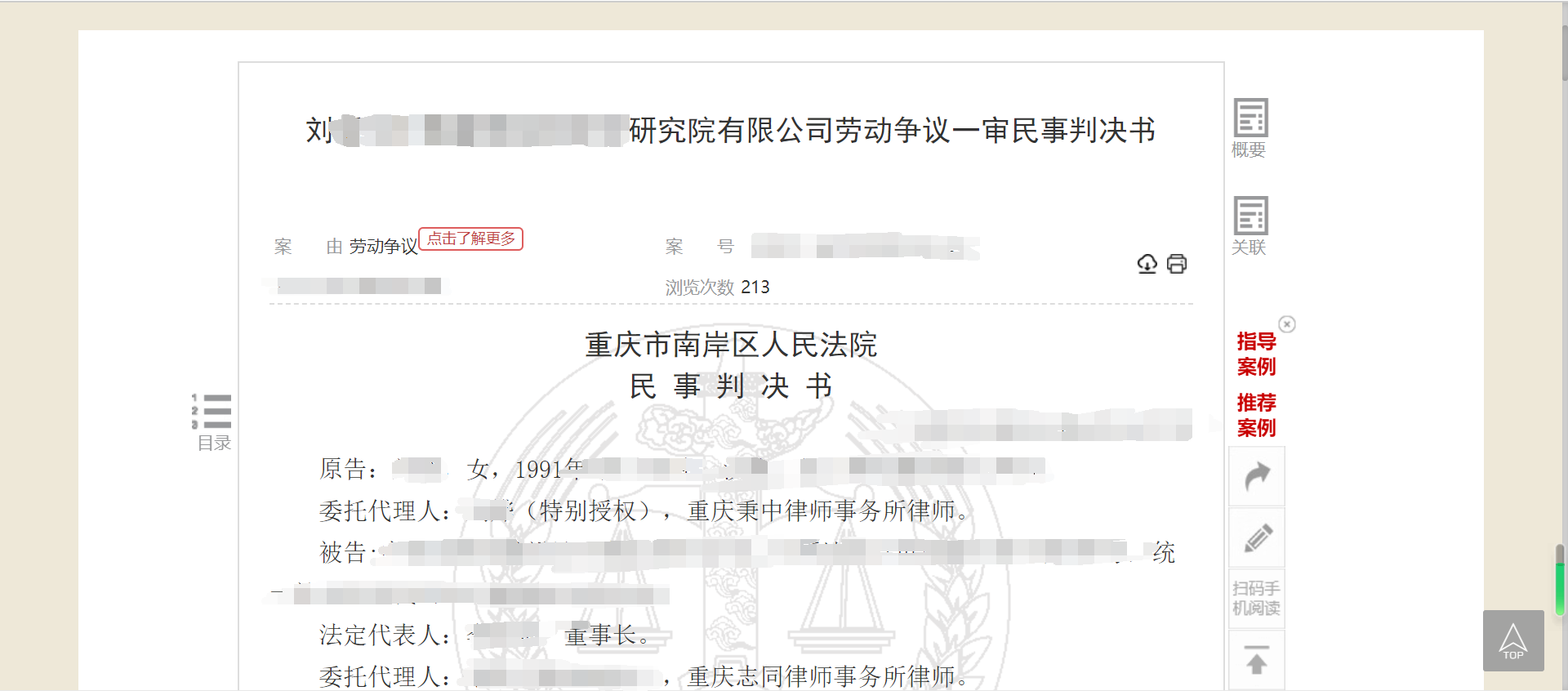Screen dimensions: 1568x691
Task: Print the judgment document
Action: [1177, 264]
